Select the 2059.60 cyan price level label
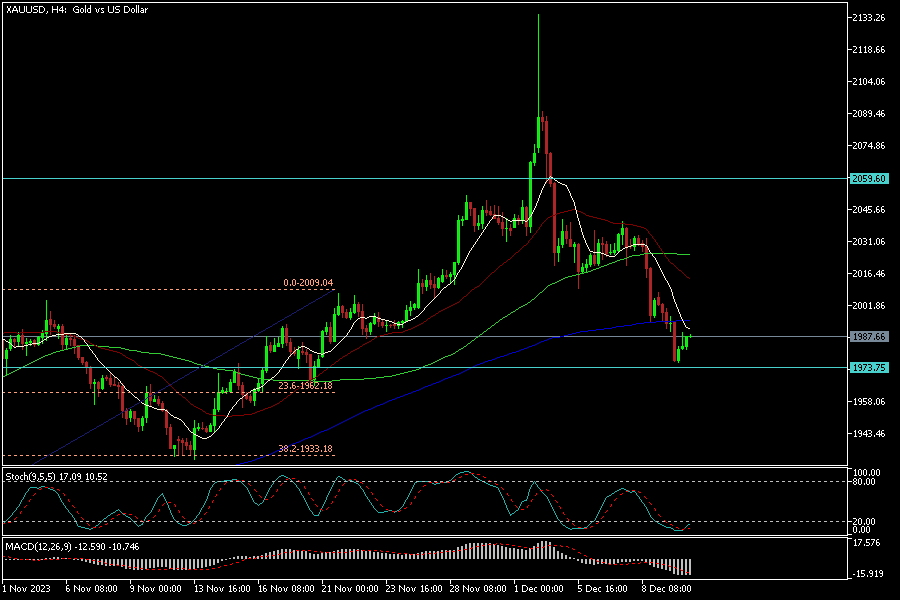900x600 pixels. (x=869, y=178)
